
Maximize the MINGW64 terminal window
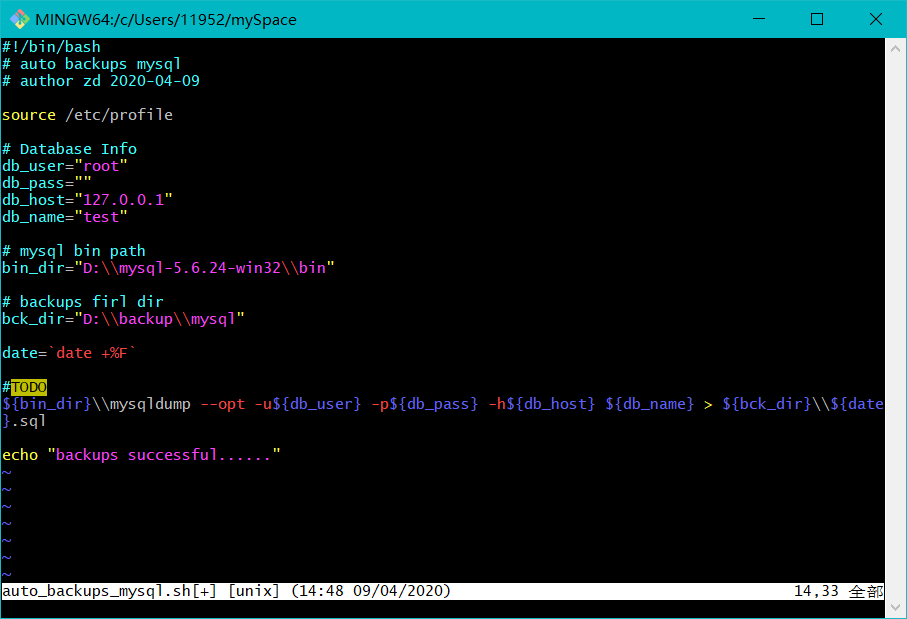coord(817,19)
